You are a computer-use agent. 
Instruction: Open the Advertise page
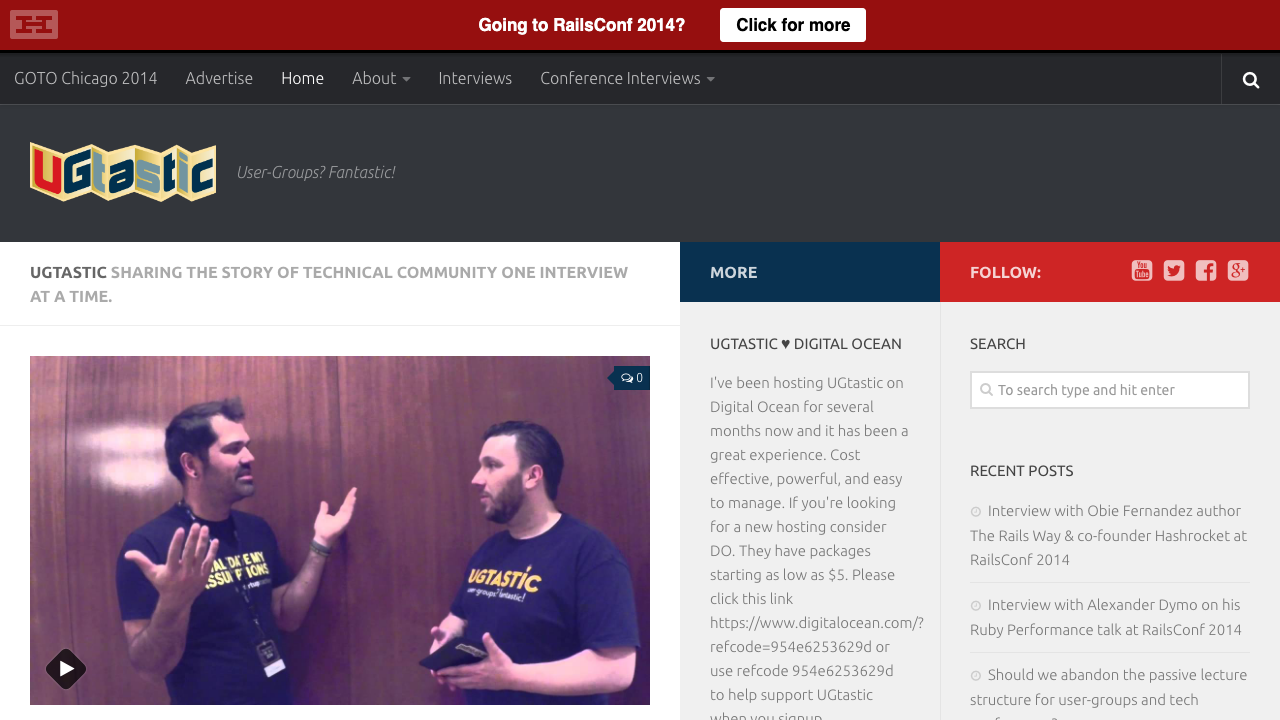(219, 78)
